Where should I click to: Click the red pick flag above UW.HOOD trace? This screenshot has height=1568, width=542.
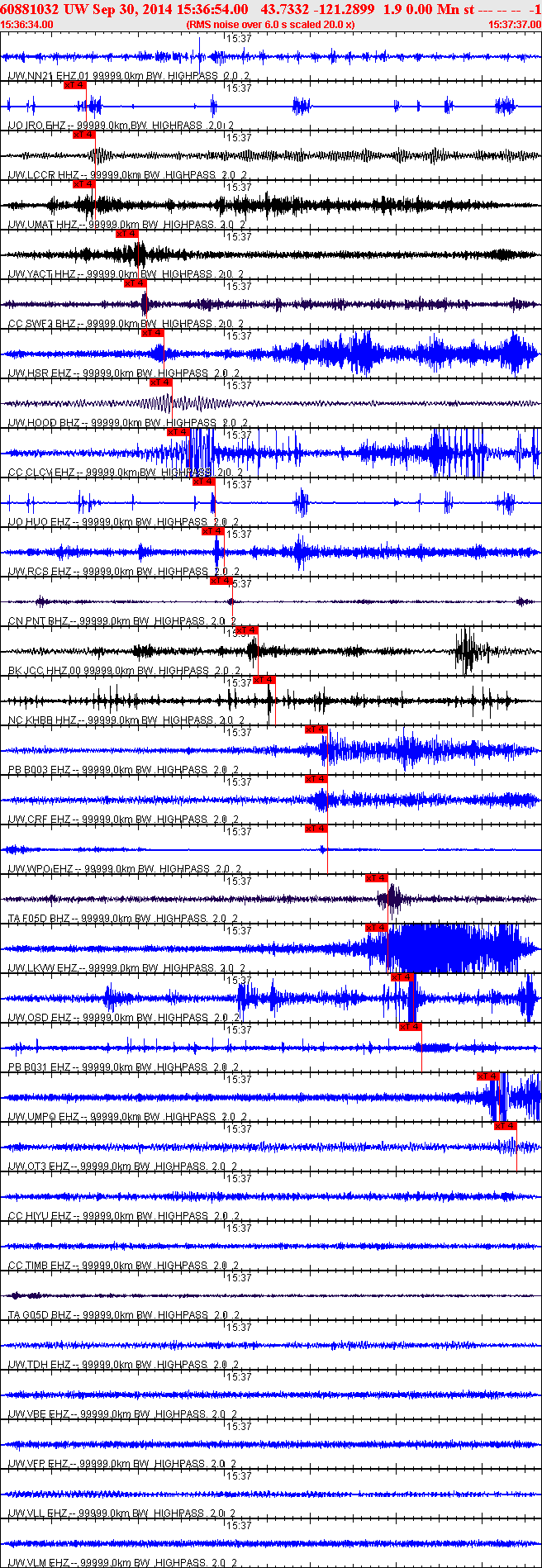tap(160, 382)
